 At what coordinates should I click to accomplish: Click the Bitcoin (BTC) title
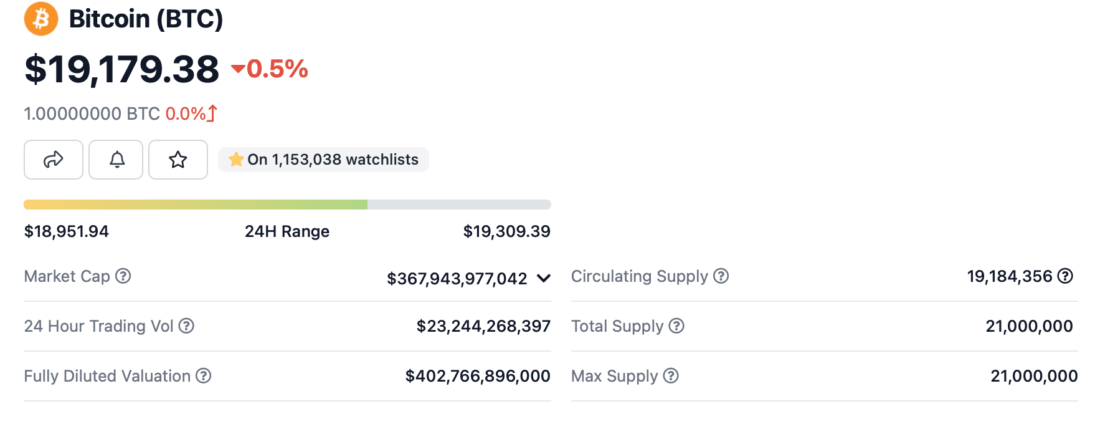tap(146, 19)
